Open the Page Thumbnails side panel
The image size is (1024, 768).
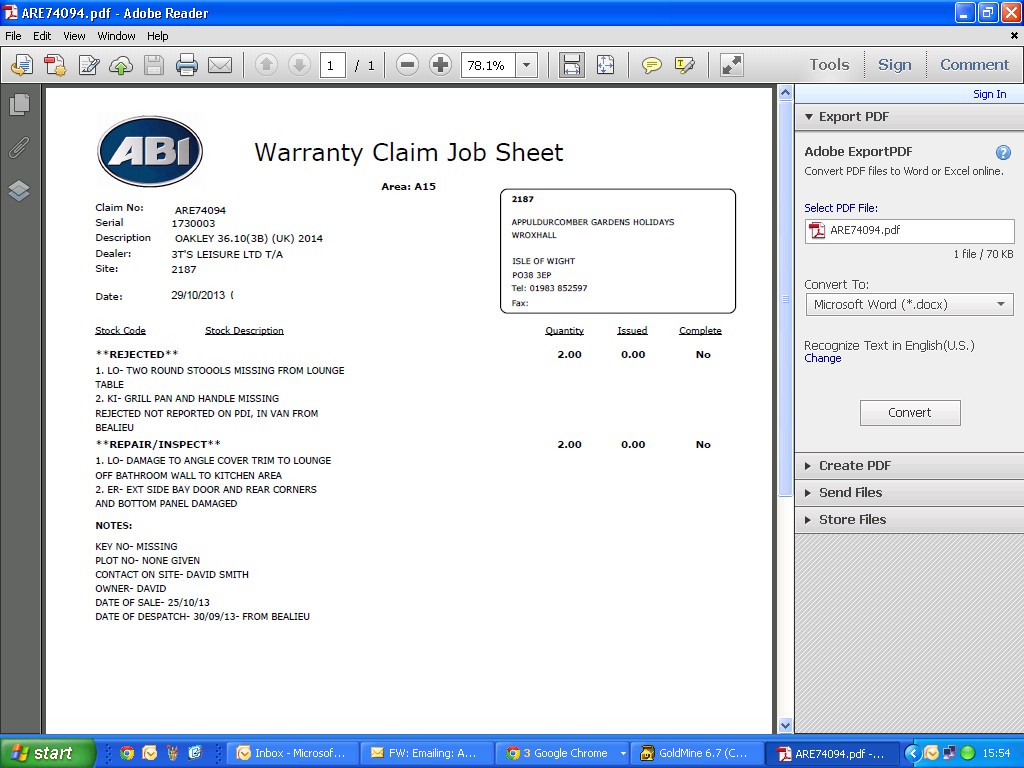click(x=19, y=104)
